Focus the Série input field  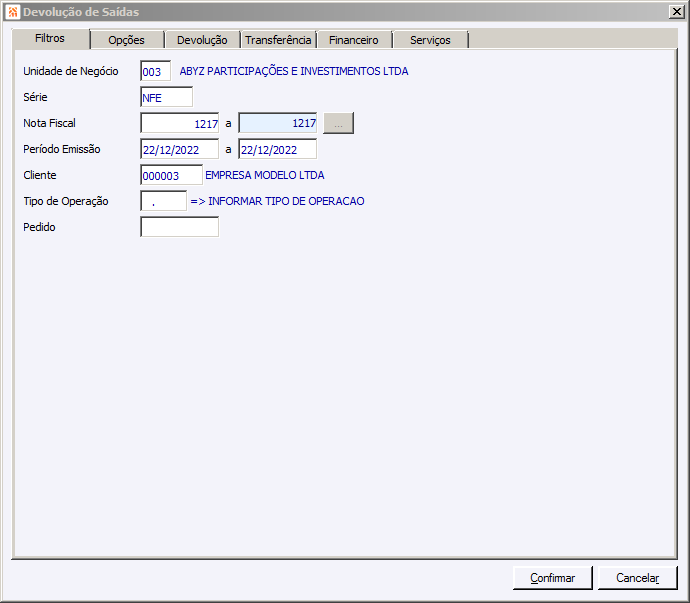[167, 97]
